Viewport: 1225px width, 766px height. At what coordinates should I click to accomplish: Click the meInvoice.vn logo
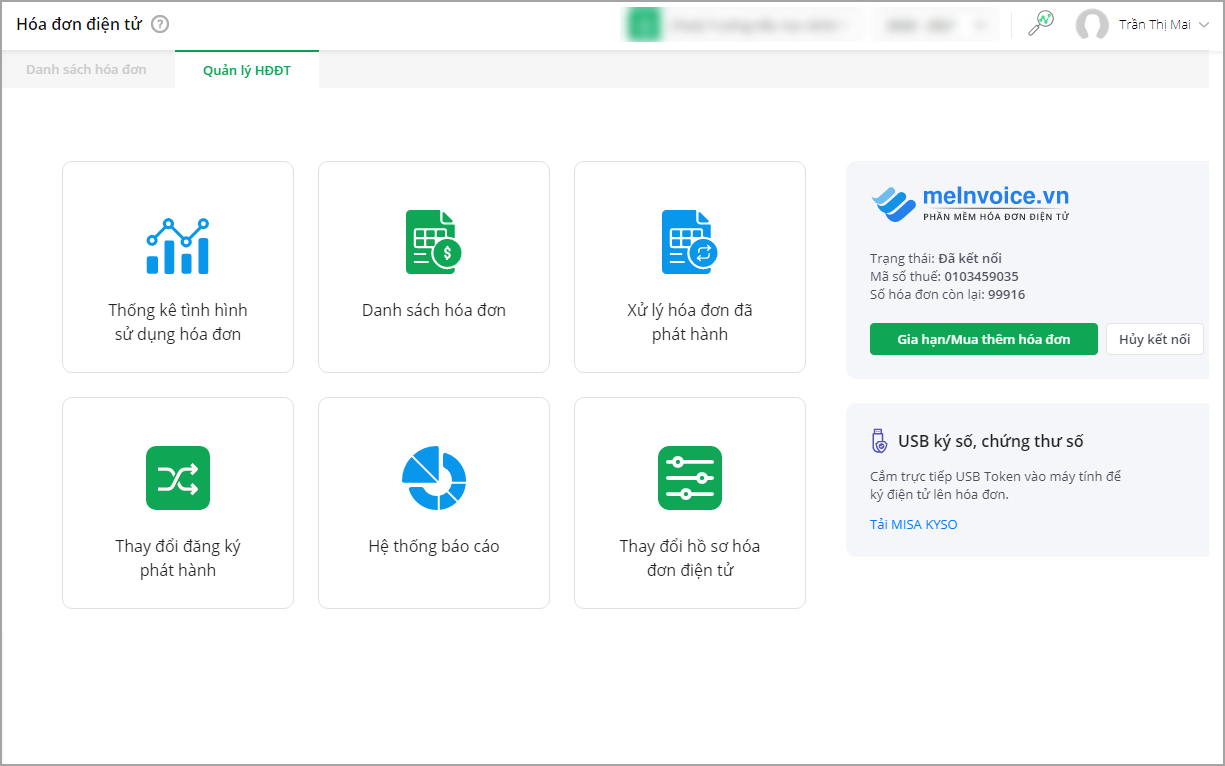pyautogui.click(x=970, y=203)
